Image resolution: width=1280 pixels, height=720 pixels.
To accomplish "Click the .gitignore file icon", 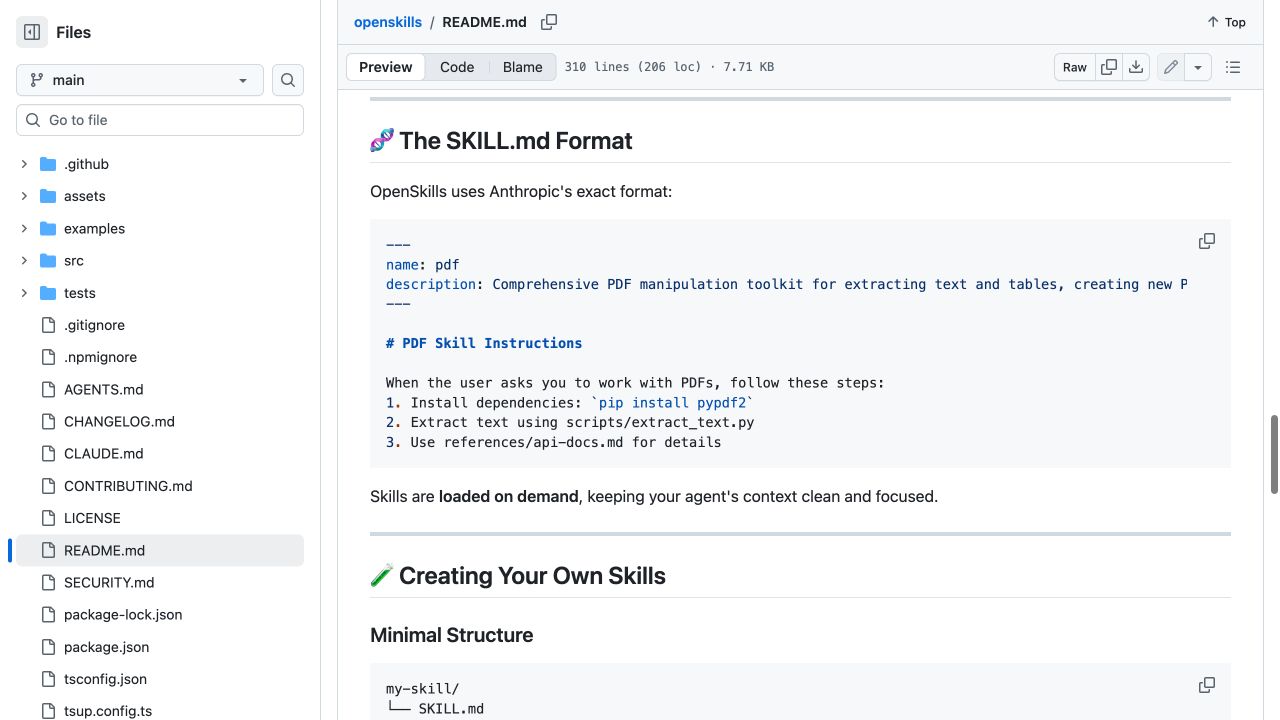I will click(48, 325).
